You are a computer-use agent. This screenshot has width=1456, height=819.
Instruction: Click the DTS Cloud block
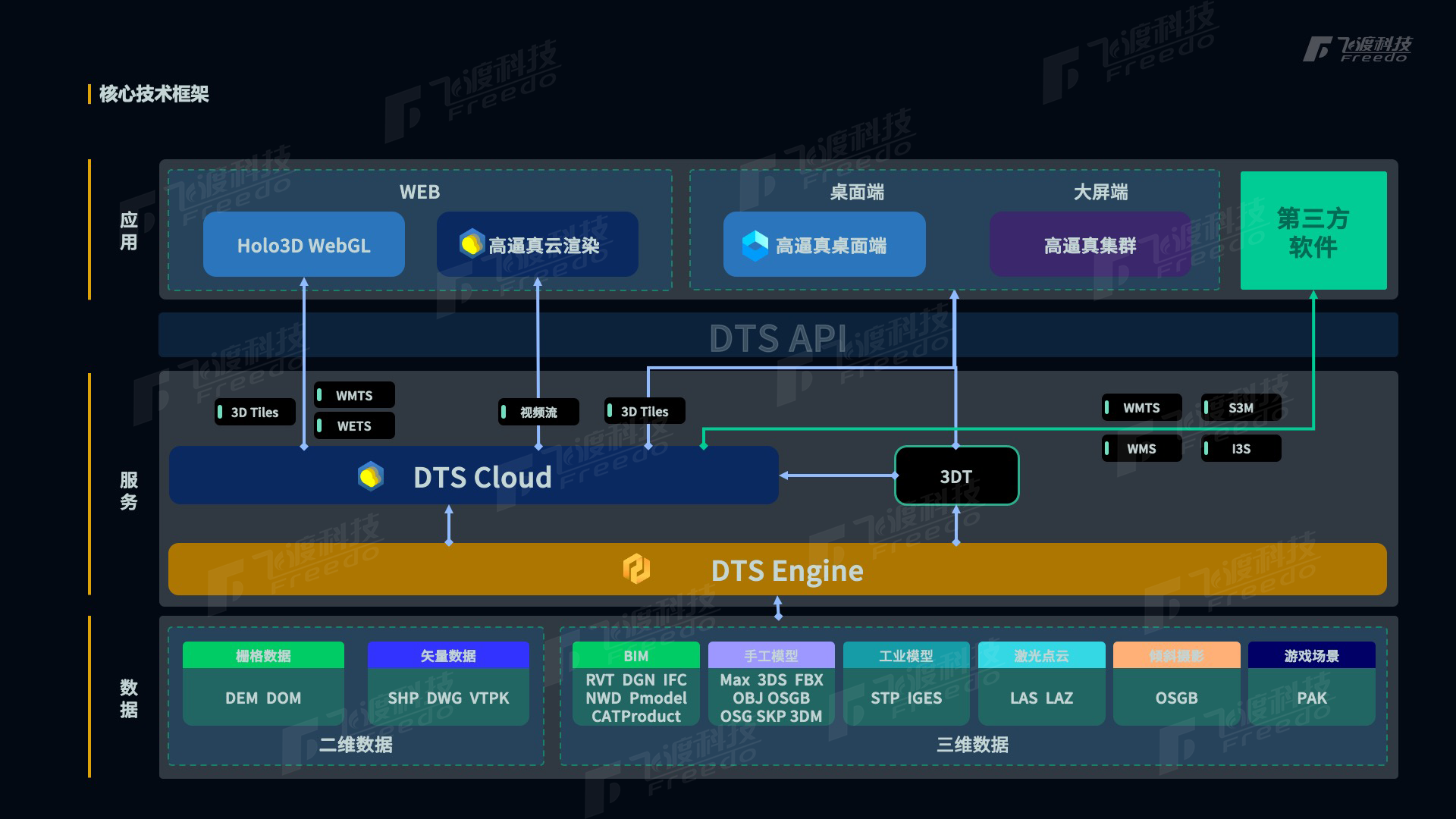tap(474, 475)
